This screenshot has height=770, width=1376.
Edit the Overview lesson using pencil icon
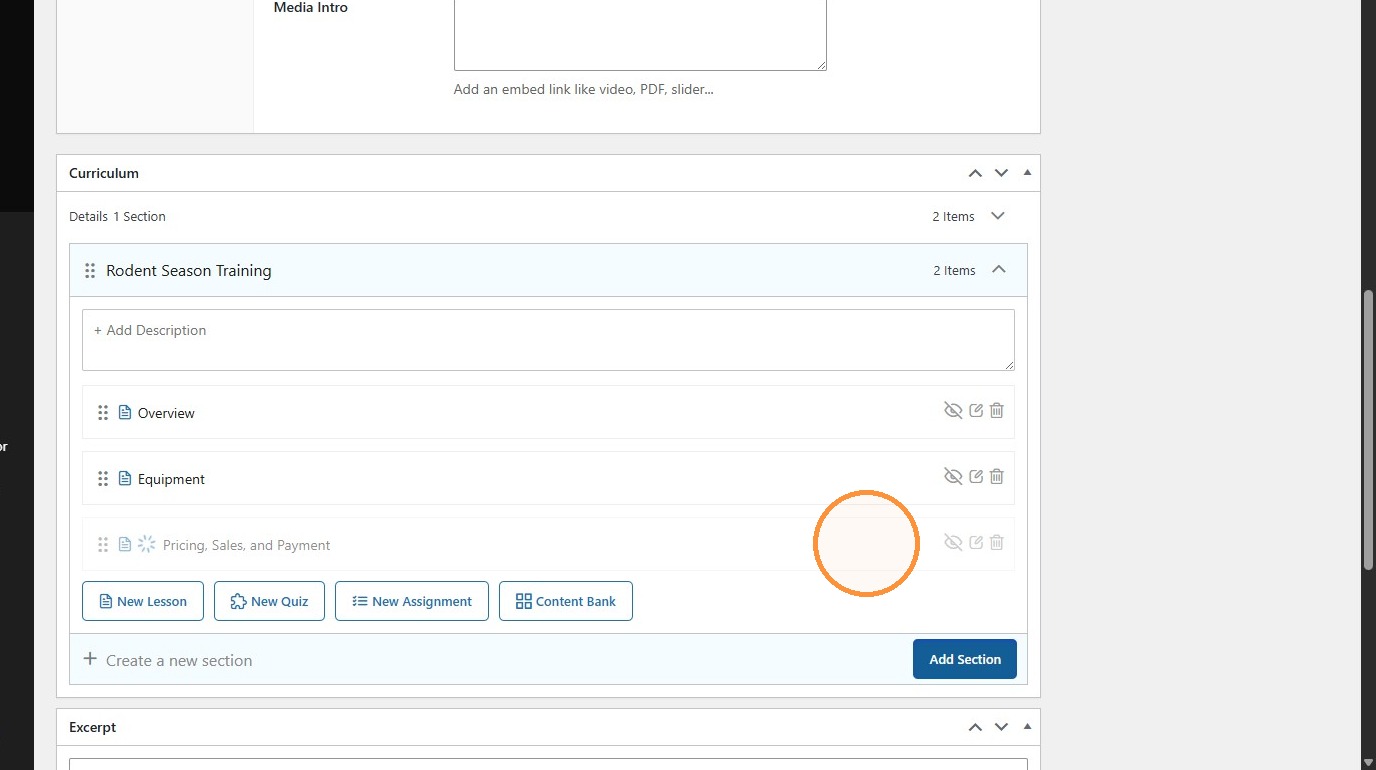pyautogui.click(x=976, y=411)
